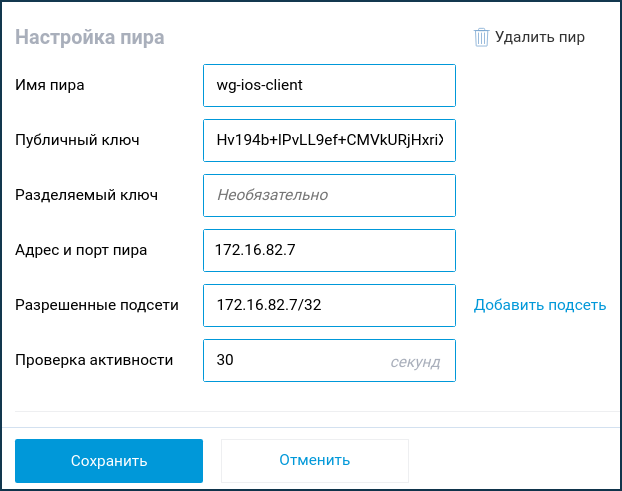Click the 'секунд' unit text
Viewport: 622px width, 491px height.
[x=415, y=361]
